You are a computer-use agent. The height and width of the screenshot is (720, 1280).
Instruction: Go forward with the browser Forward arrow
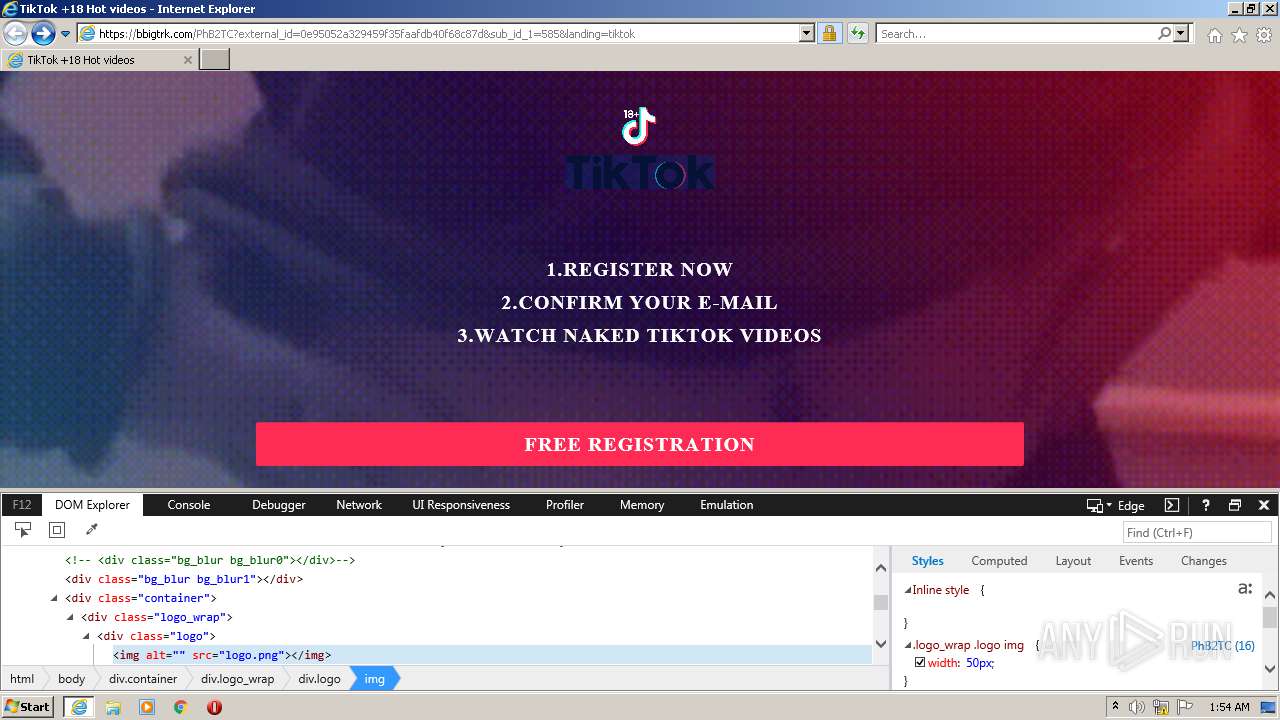click(x=43, y=34)
